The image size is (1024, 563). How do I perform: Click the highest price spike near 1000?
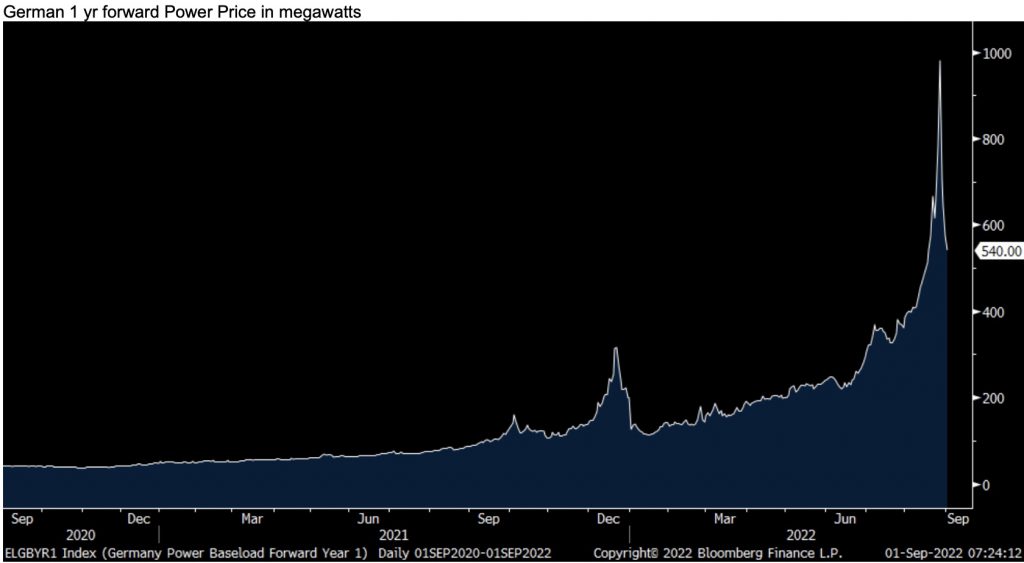(939, 64)
